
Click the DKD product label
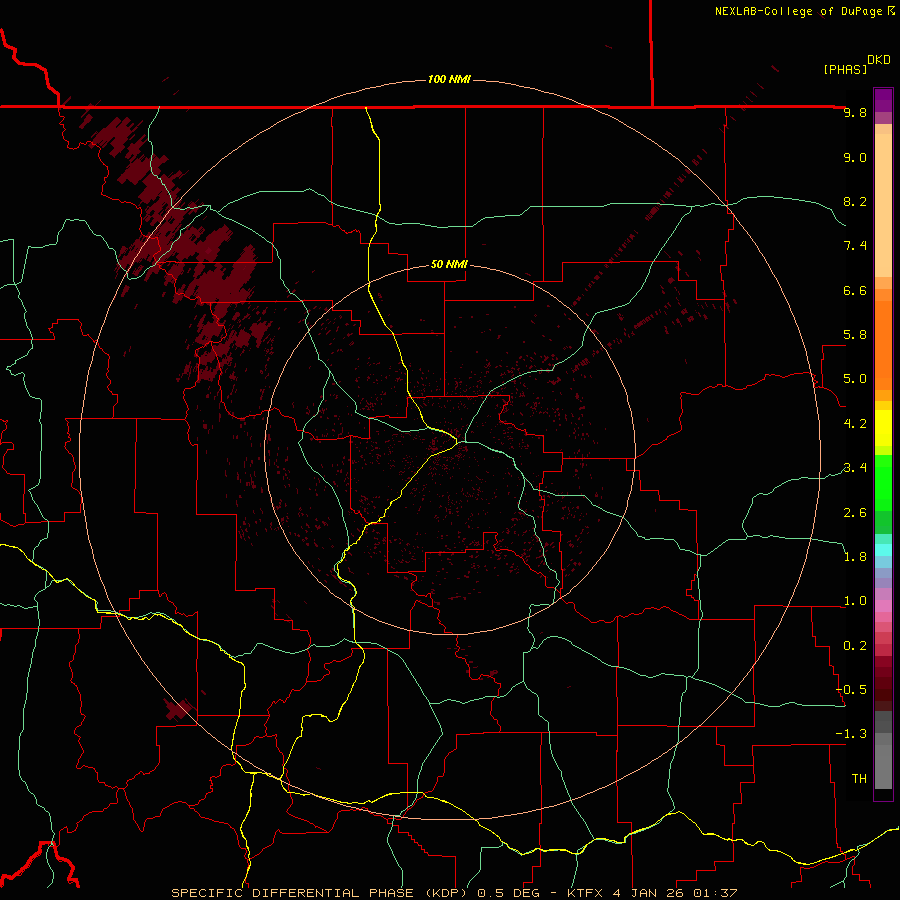pyautogui.click(x=879, y=60)
